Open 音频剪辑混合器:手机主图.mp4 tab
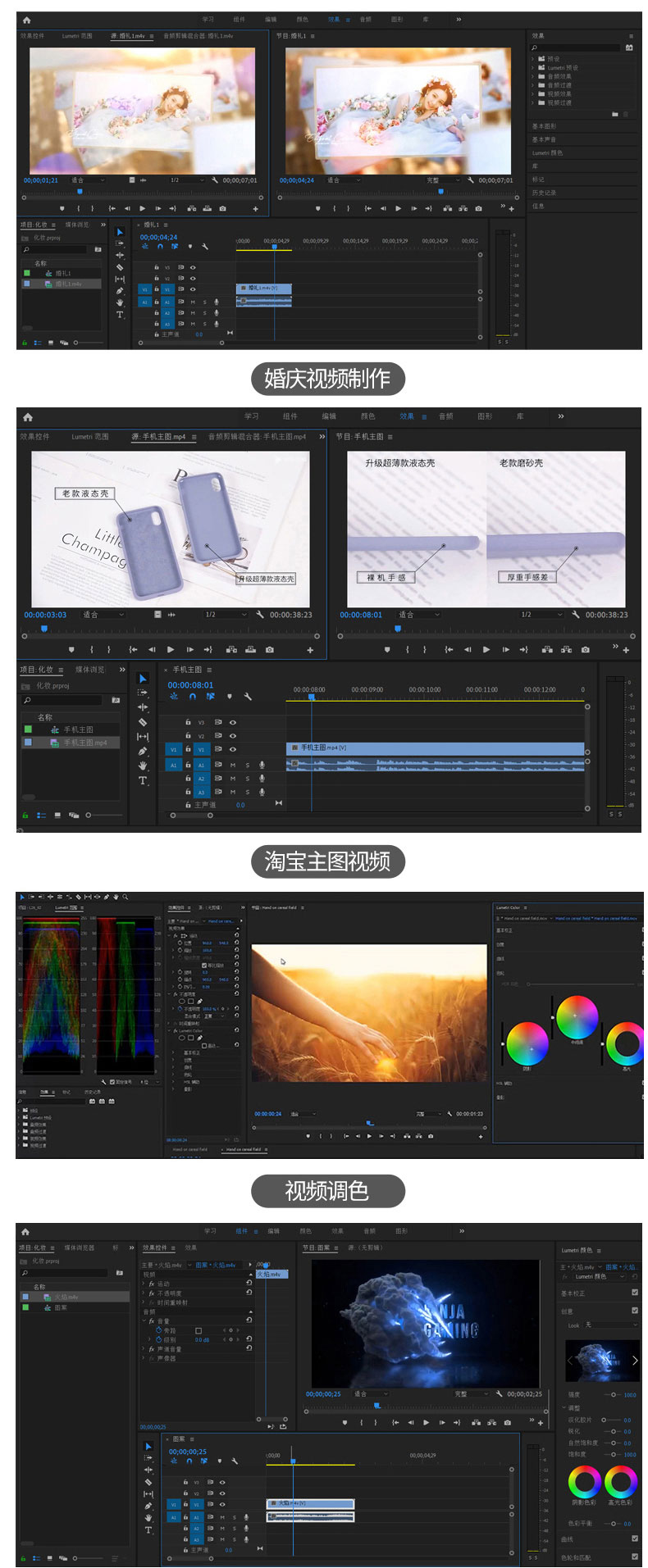This screenshot has height=1568, width=648. (x=258, y=437)
